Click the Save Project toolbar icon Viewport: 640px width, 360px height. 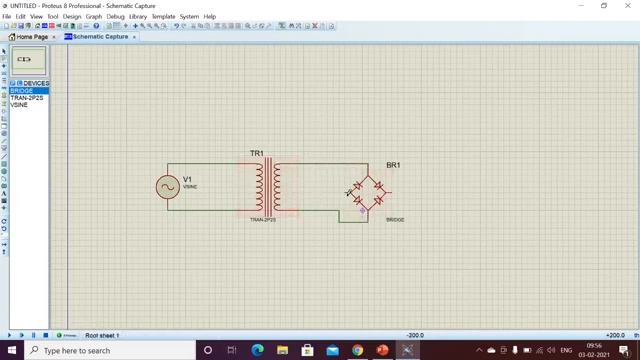(x=21, y=26)
